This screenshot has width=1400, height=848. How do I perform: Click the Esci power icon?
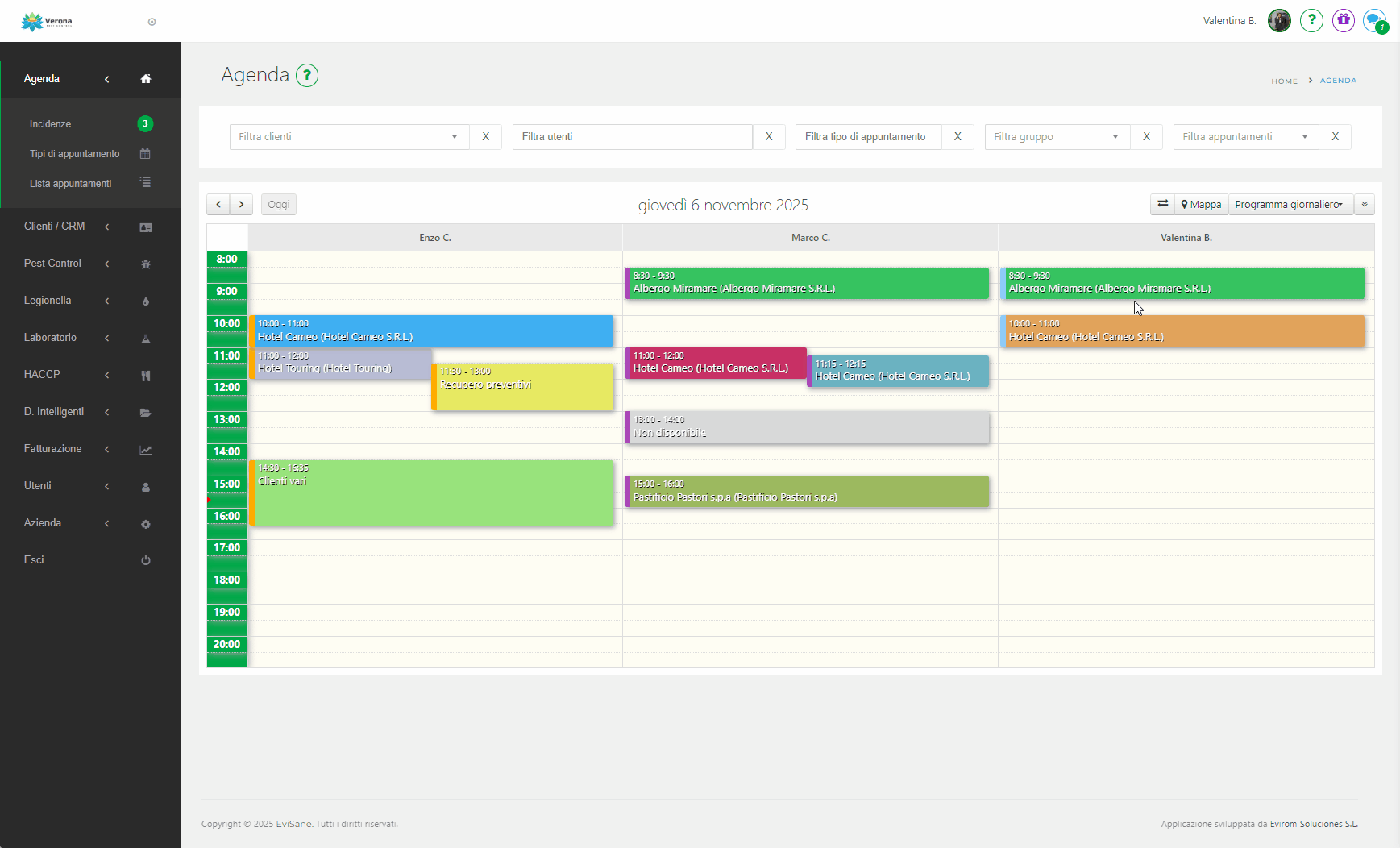click(146, 560)
